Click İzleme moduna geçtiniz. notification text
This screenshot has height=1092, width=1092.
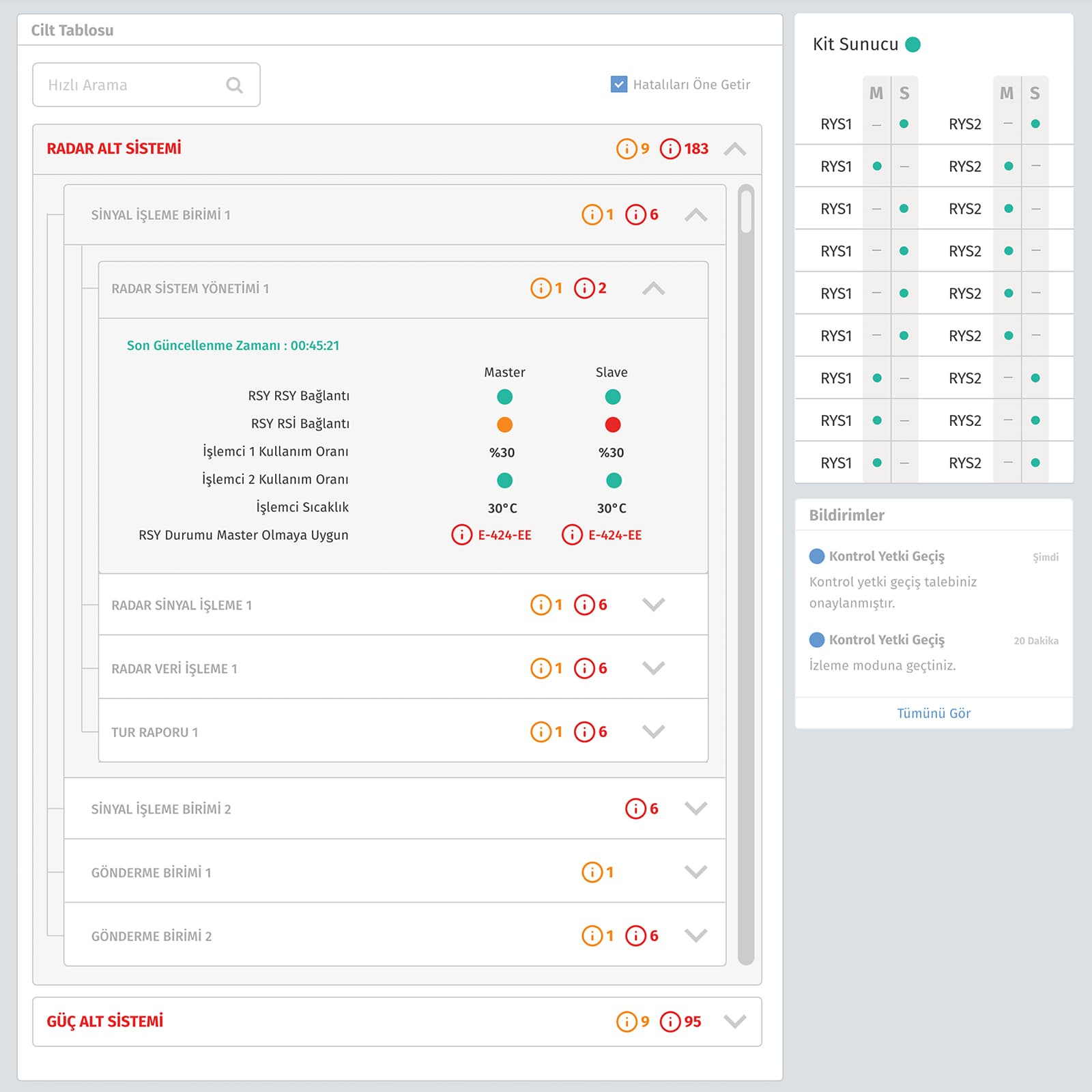click(x=882, y=665)
